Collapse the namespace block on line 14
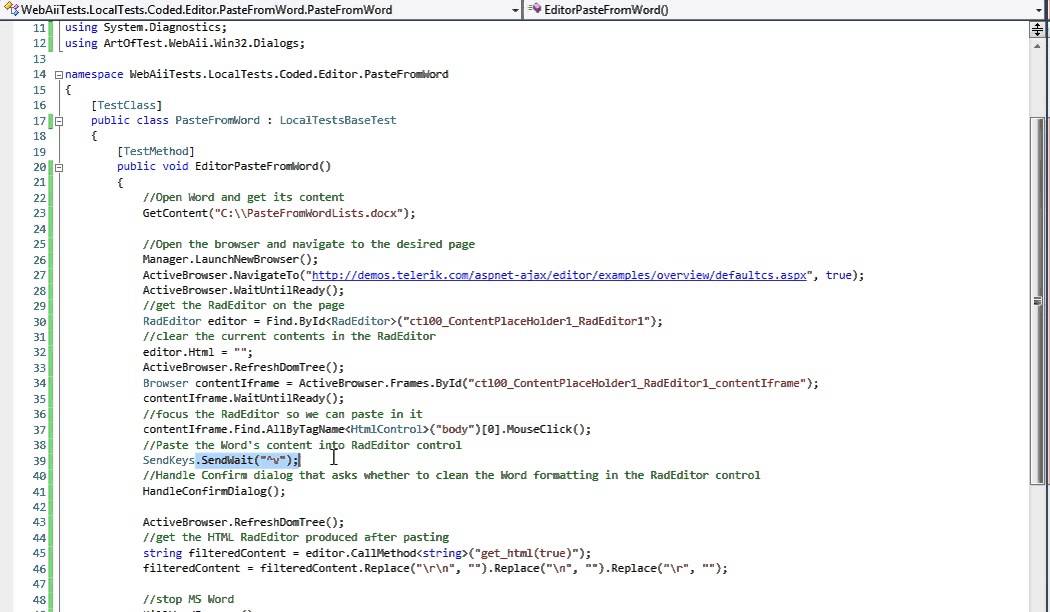1050x612 pixels. click(x=59, y=74)
